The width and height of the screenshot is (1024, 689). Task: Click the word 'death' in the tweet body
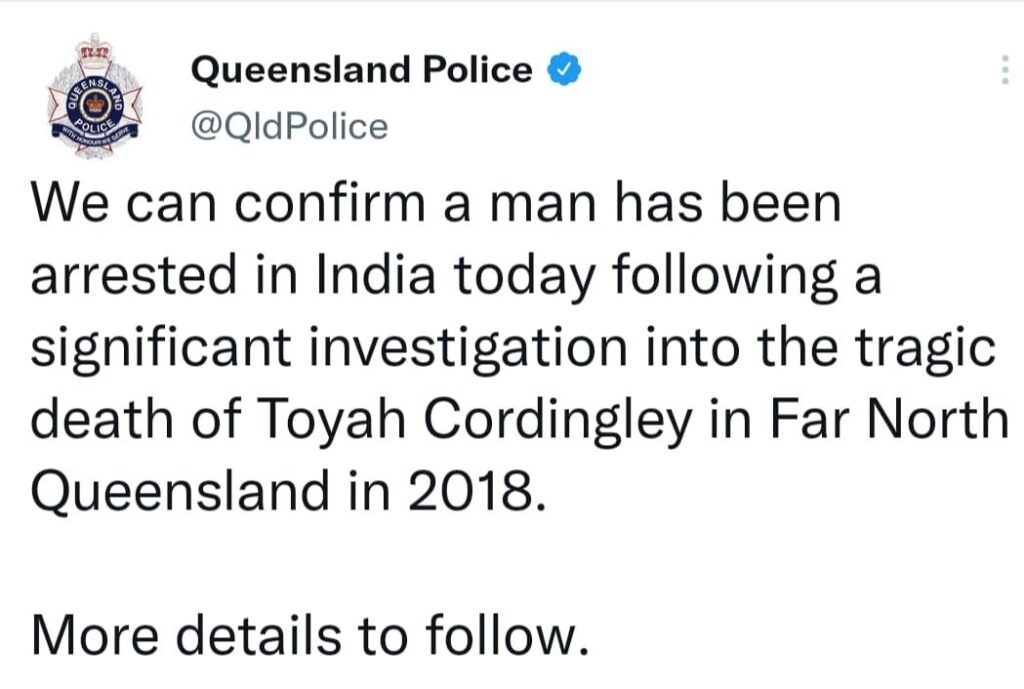[x=95, y=421]
